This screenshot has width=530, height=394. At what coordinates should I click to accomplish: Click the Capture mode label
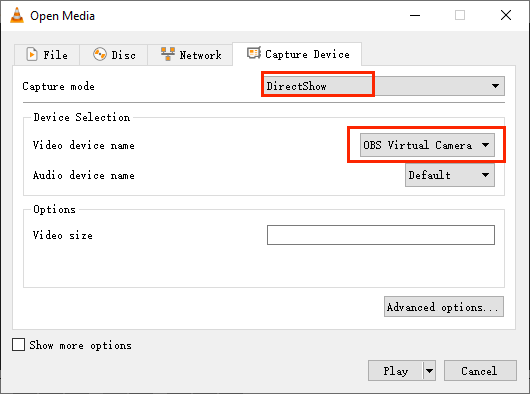tap(58, 87)
